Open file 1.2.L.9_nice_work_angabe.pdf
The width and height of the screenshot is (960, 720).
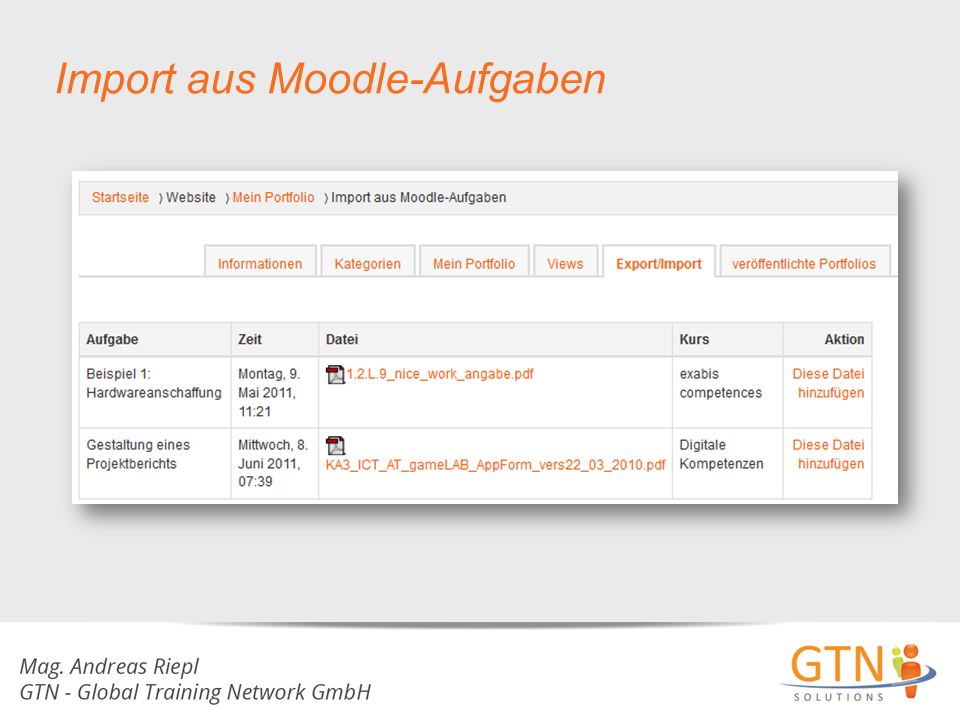click(x=440, y=374)
